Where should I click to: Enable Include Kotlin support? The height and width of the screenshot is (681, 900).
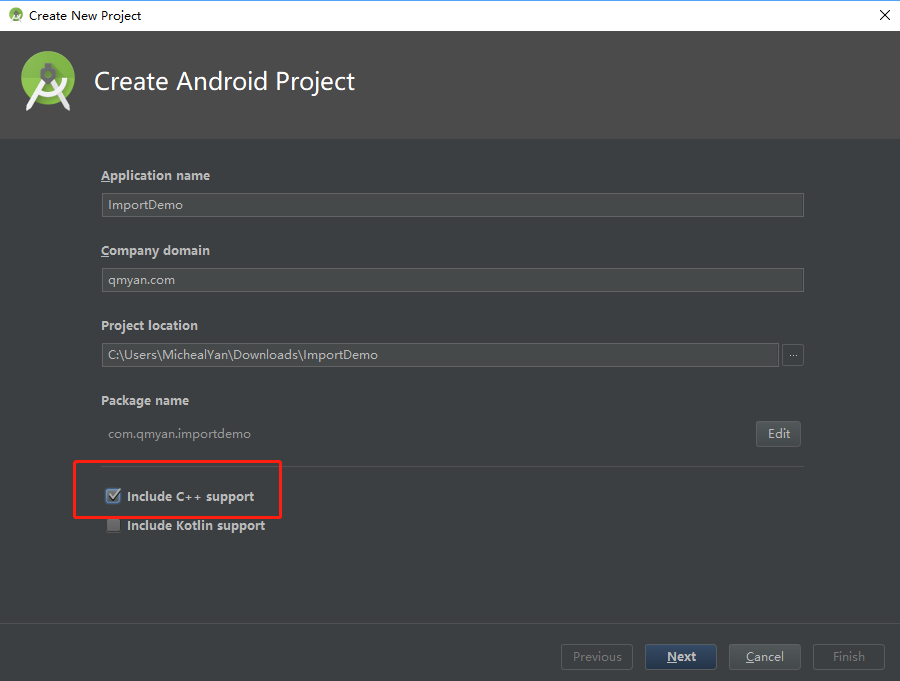click(x=113, y=524)
